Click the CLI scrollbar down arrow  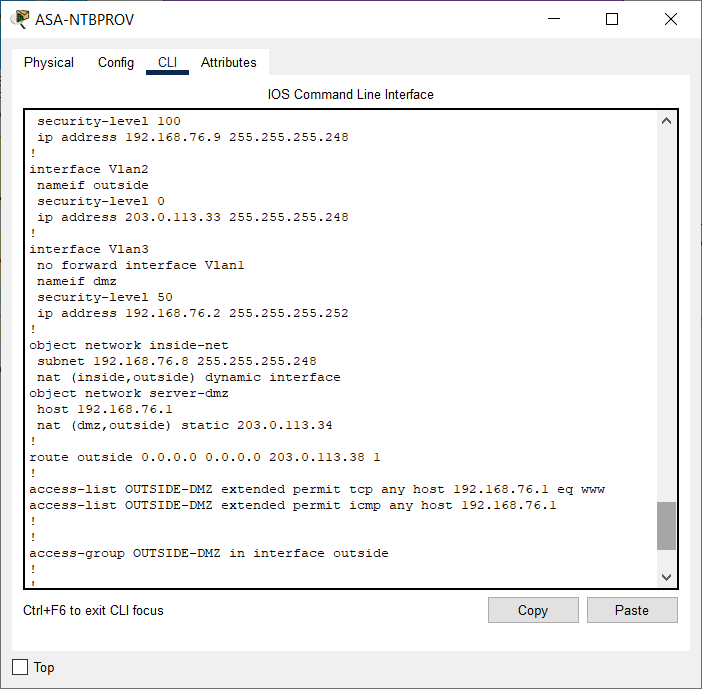[x=666, y=577]
